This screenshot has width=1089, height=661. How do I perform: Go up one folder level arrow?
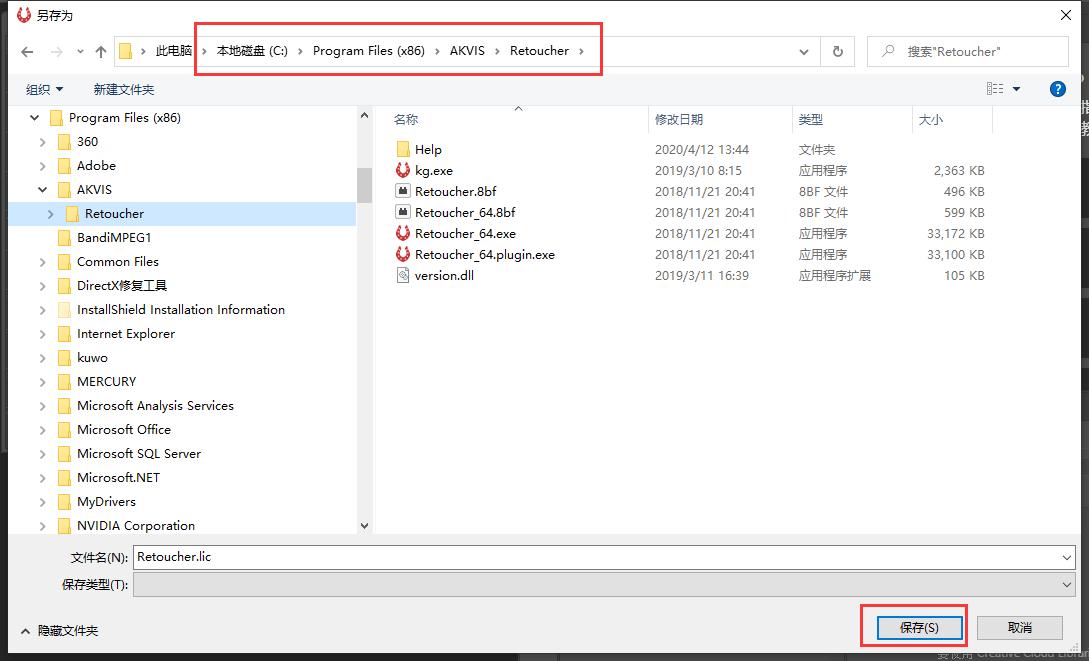tap(101, 52)
